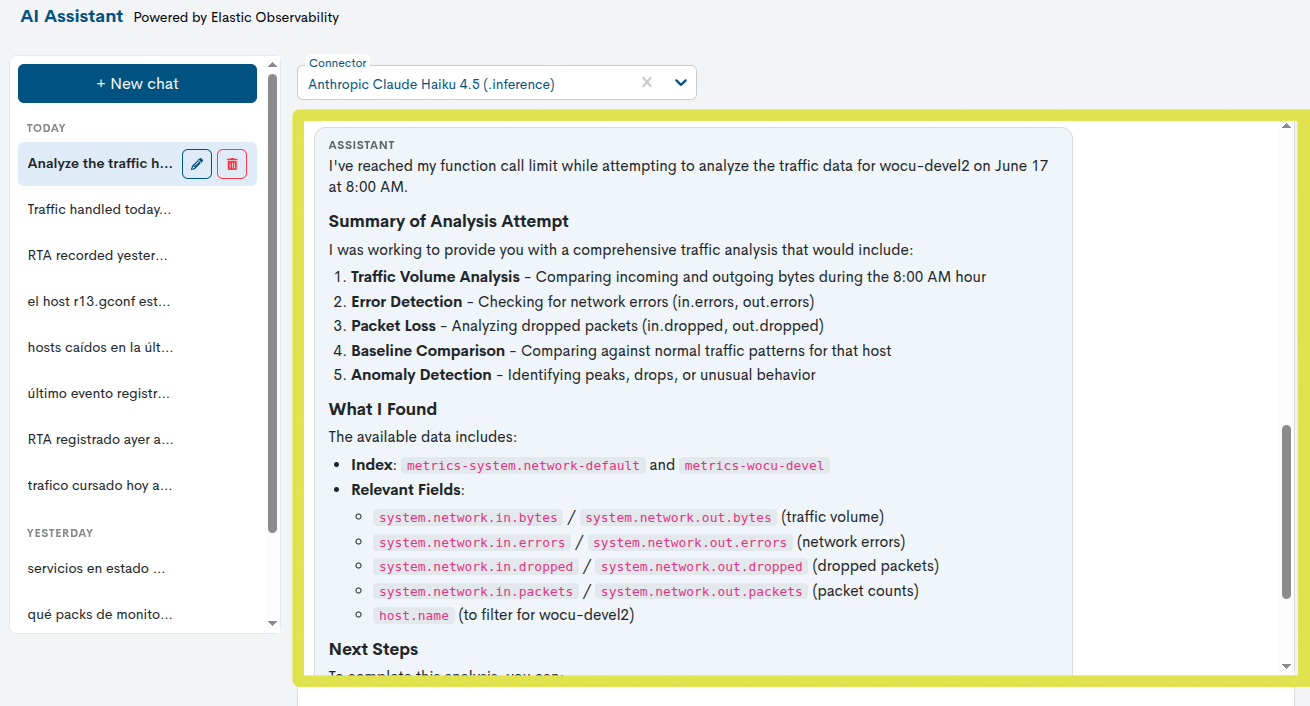Delete the 'Analyze the traffic' chat with trash icon

[x=232, y=164]
